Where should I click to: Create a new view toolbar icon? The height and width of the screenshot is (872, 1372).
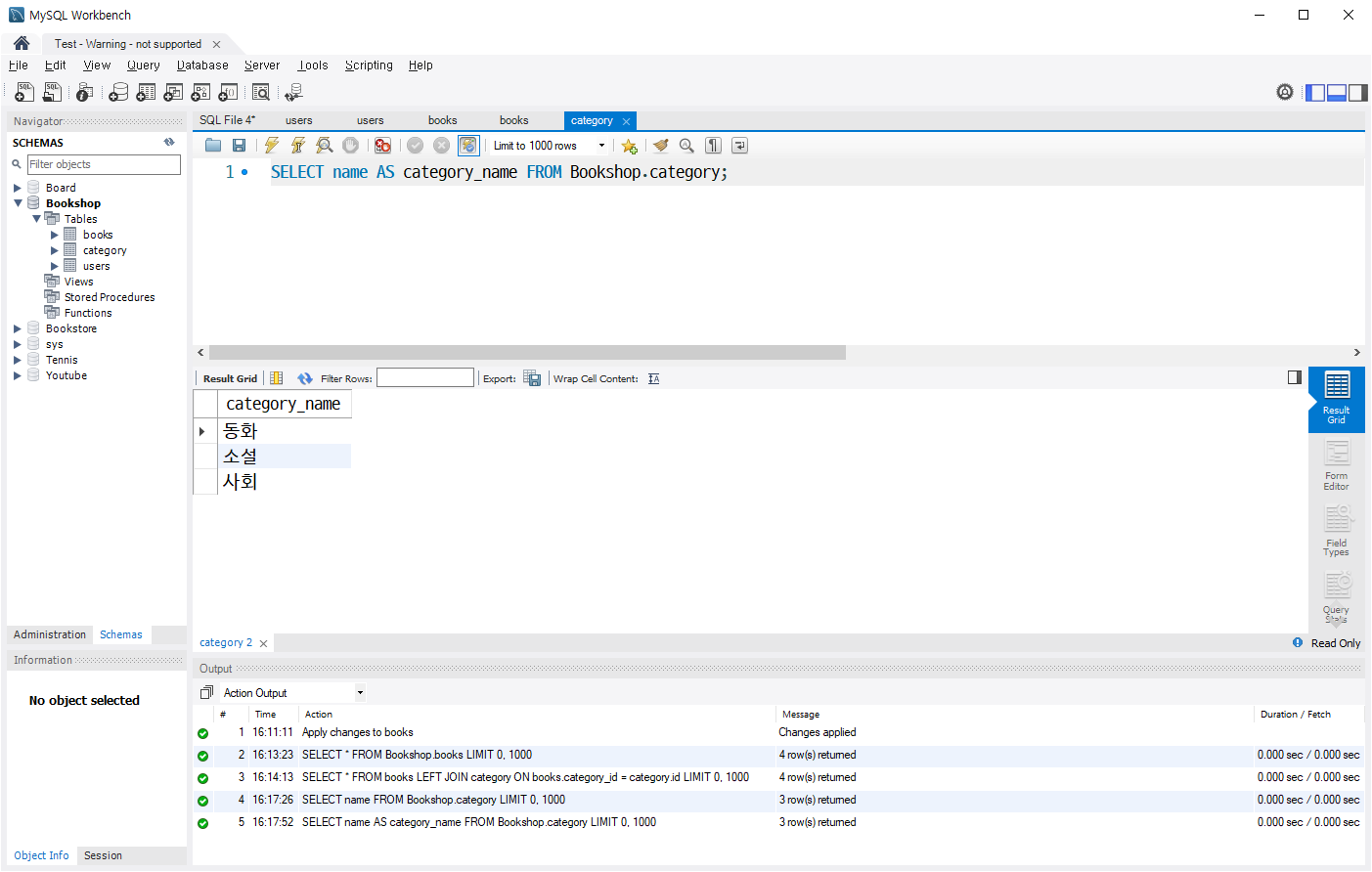[173, 92]
